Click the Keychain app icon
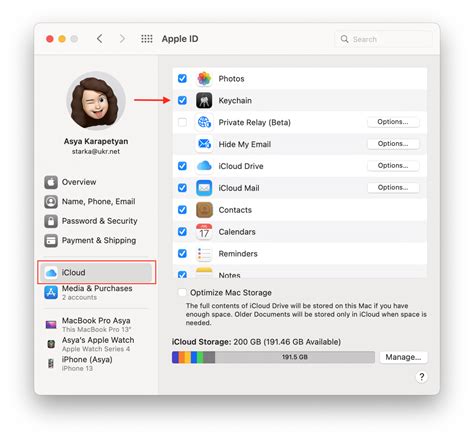The width and height of the screenshot is (474, 440). (204, 100)
